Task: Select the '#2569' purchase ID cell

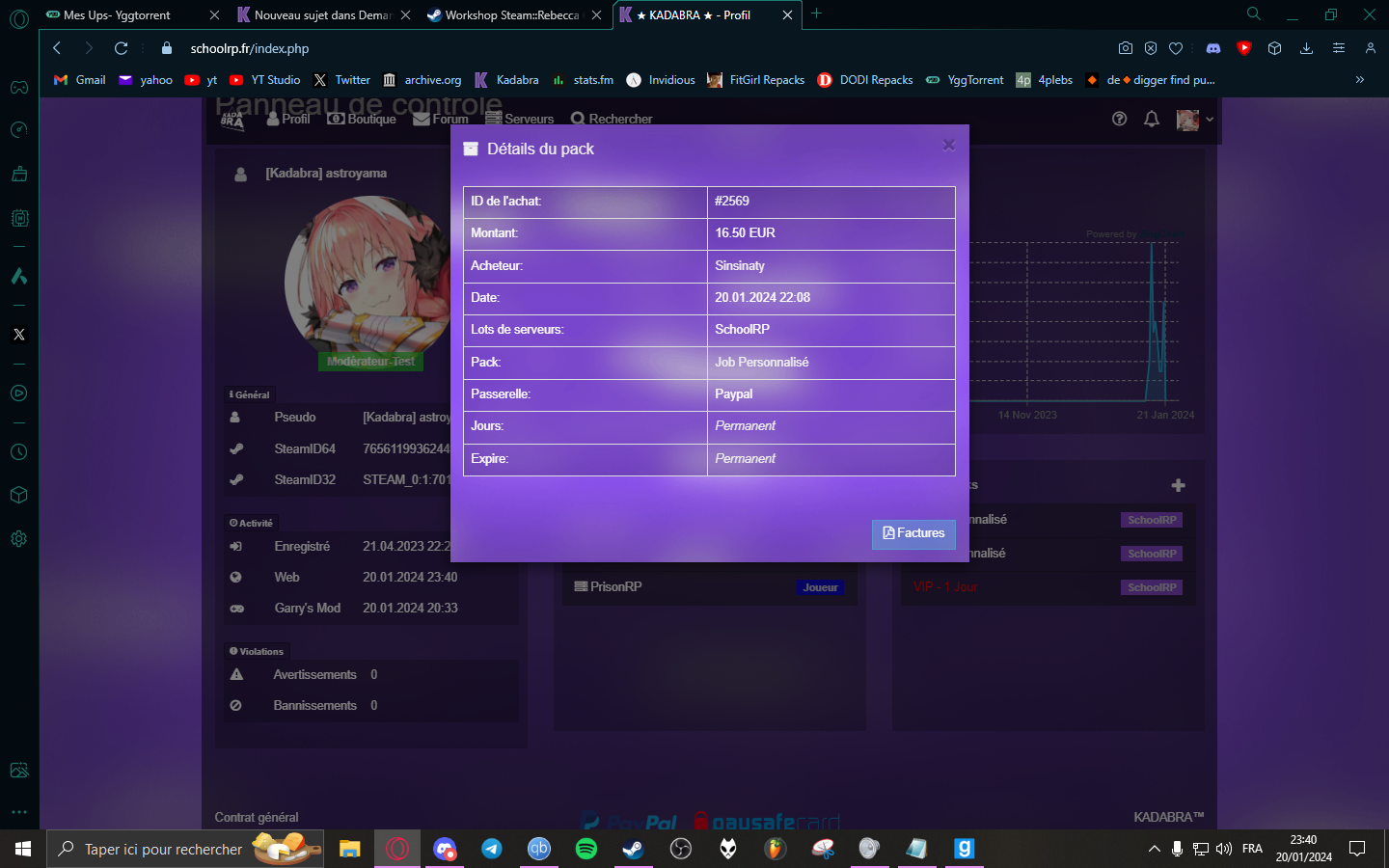Action: [831, 202]
